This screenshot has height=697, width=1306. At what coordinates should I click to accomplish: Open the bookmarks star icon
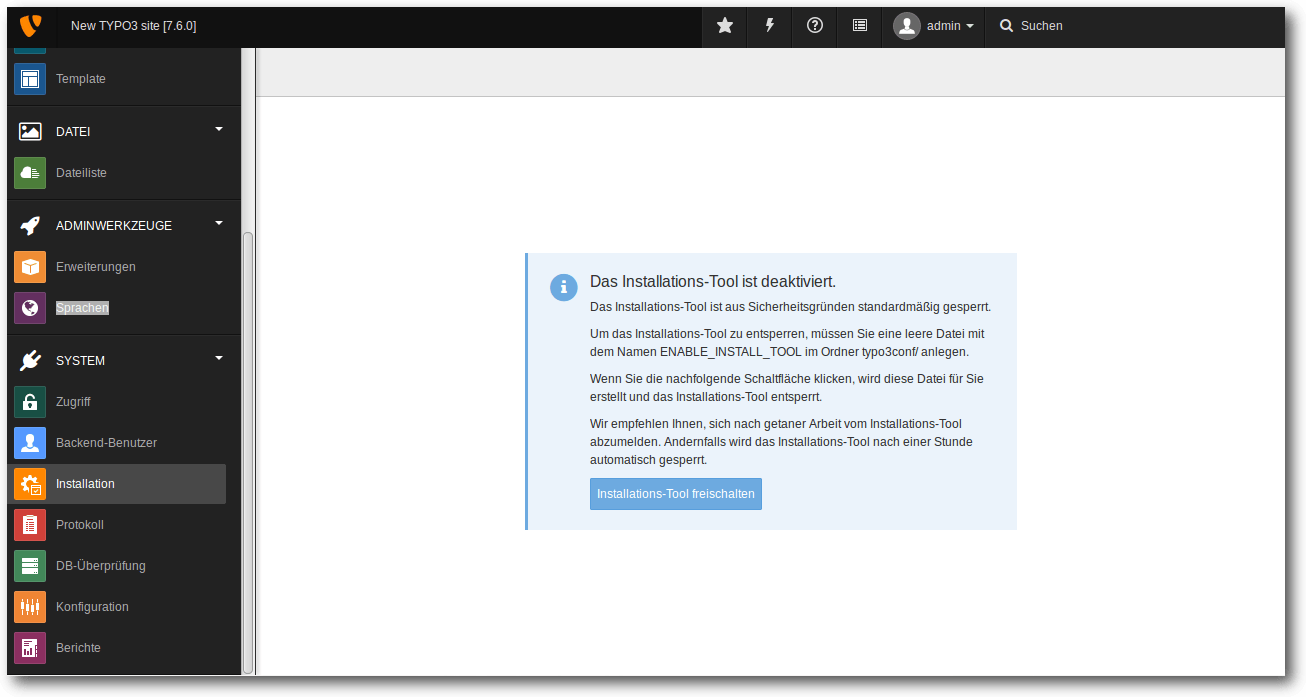click(x=725, y=26)
